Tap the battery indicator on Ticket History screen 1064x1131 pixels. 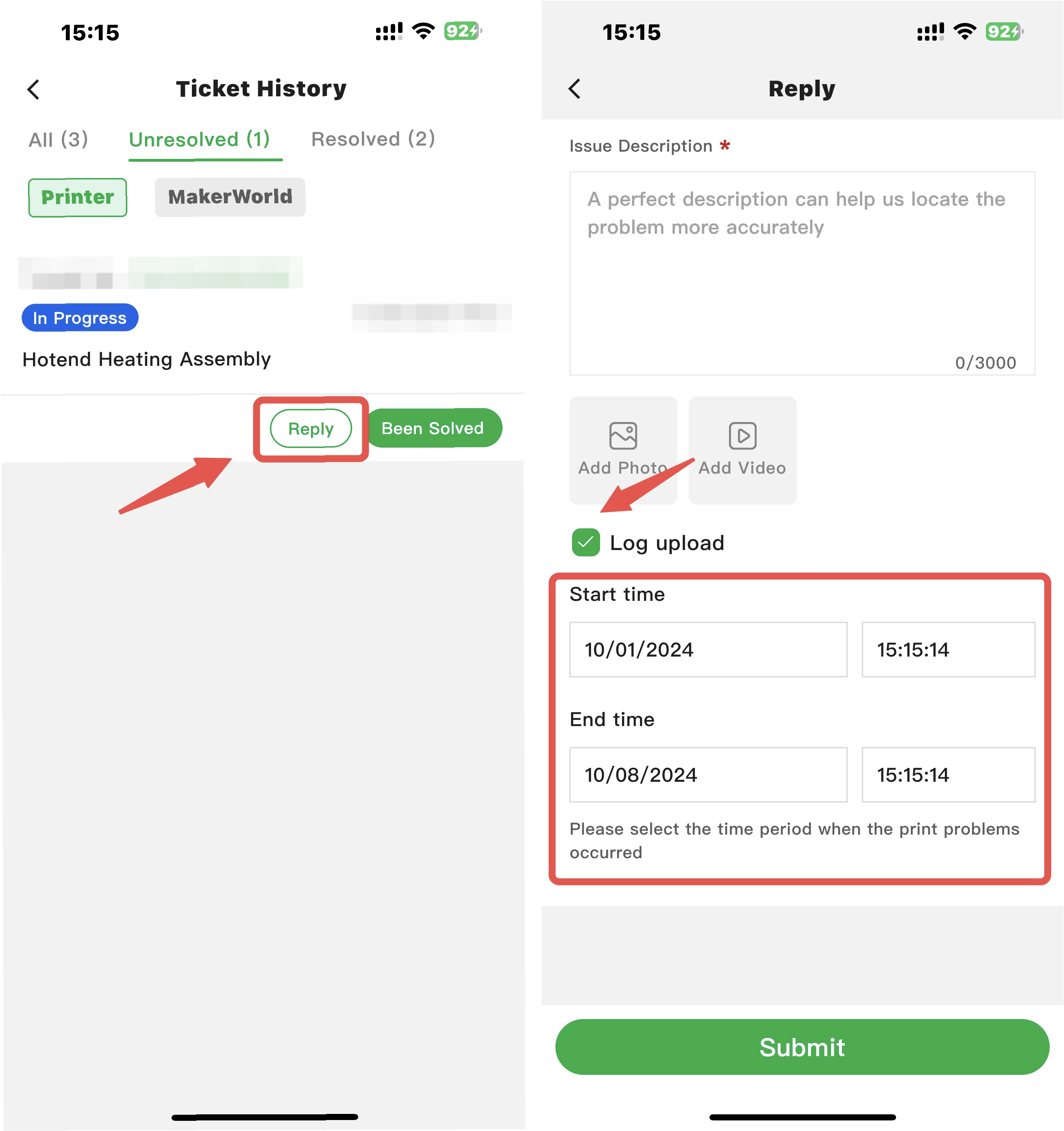tap(463, 31)
